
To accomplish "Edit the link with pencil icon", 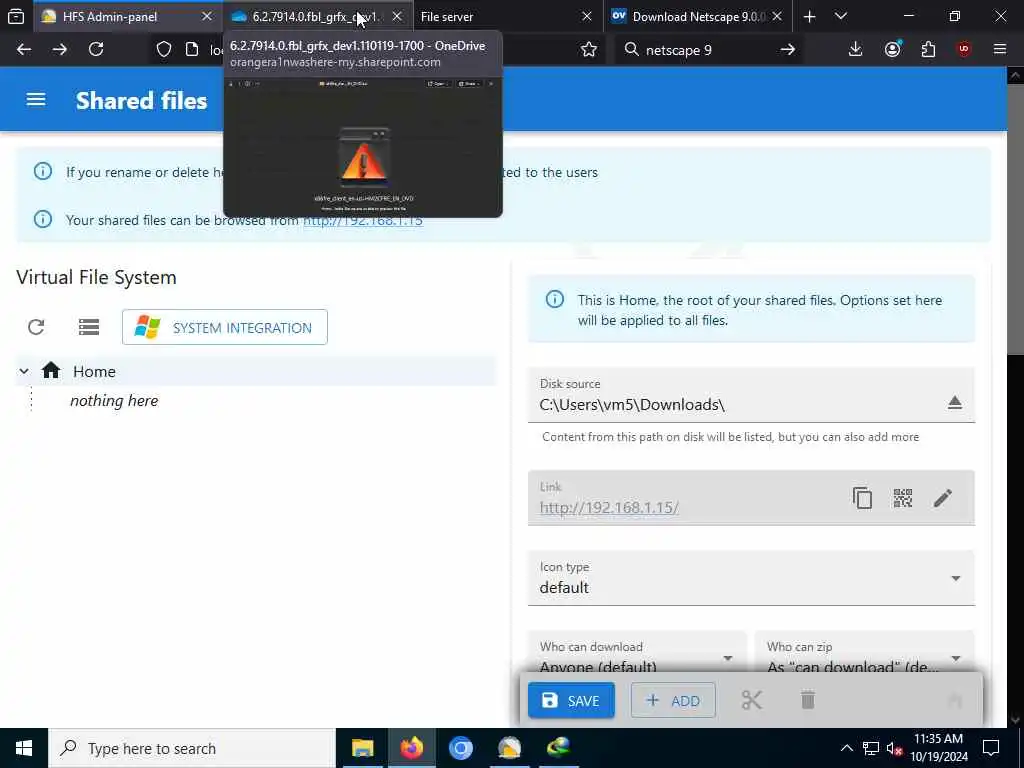I will point(942,498).
